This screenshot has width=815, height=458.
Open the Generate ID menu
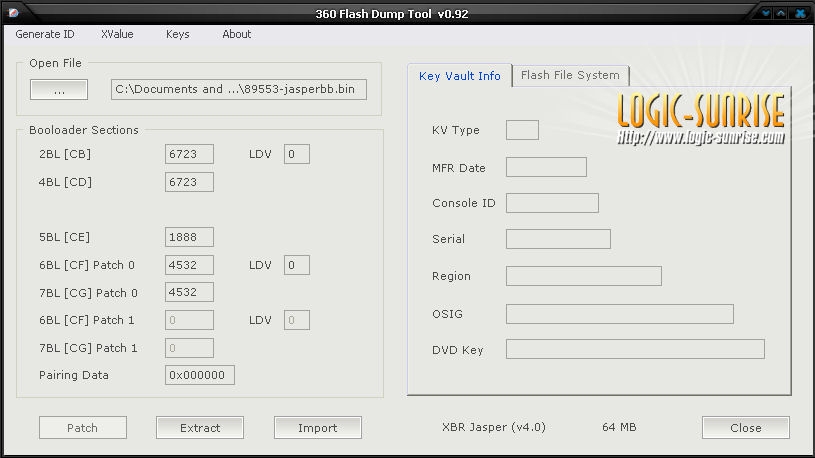tap(45, 34)
